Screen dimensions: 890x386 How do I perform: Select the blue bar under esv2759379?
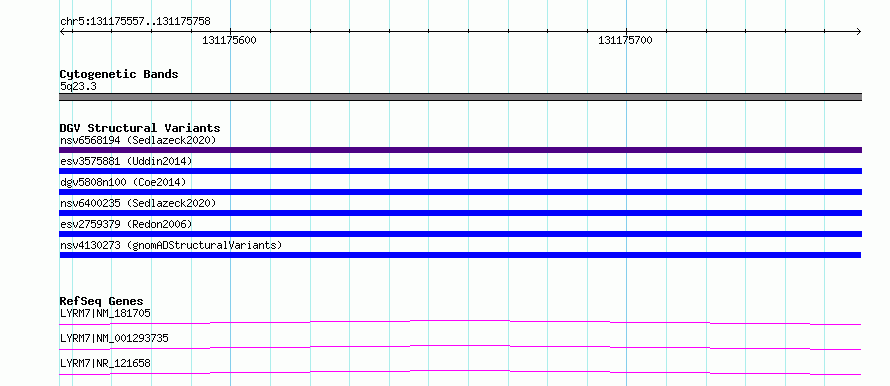[x=461, y=234]
